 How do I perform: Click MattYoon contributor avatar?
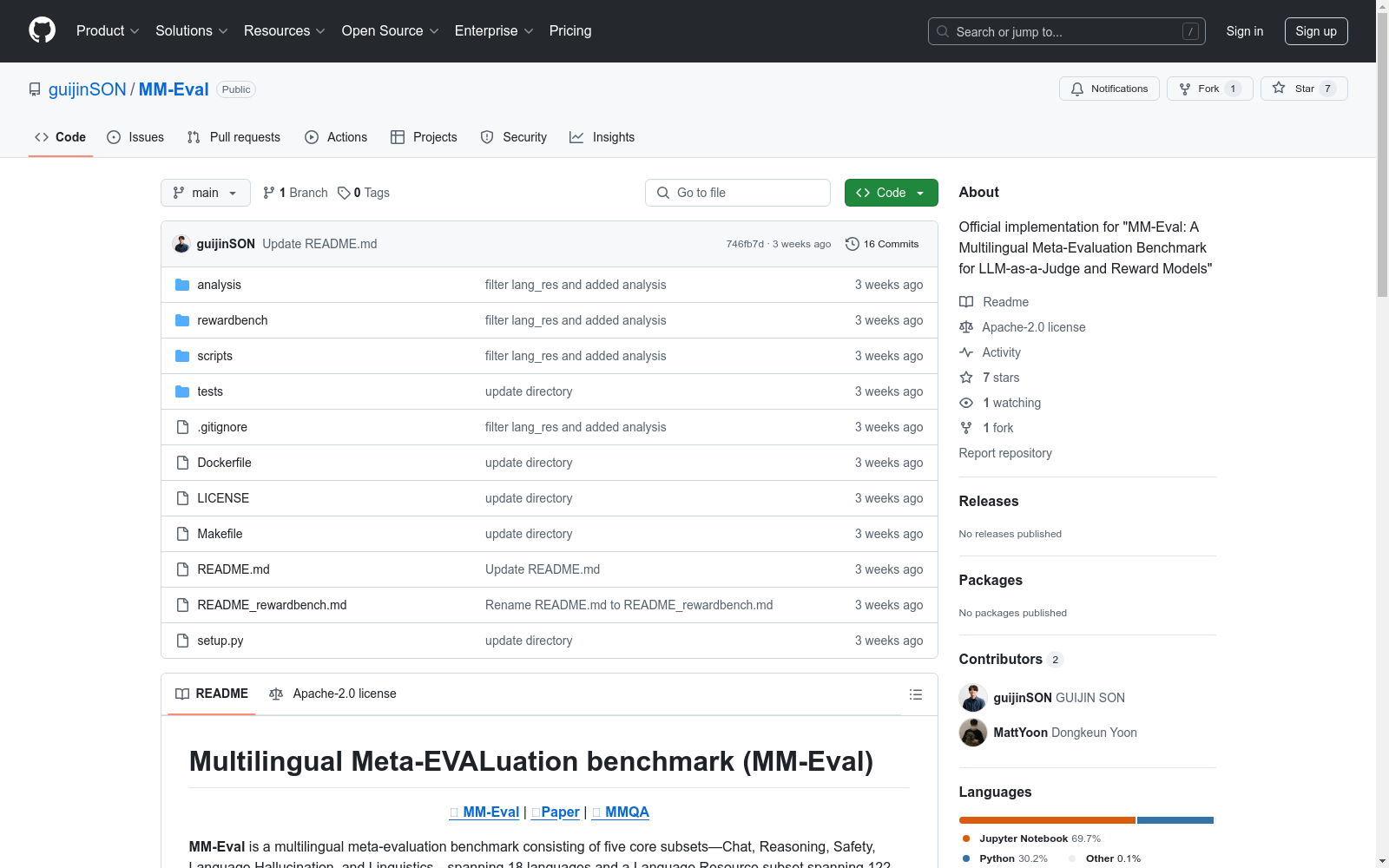coord(973,733)
